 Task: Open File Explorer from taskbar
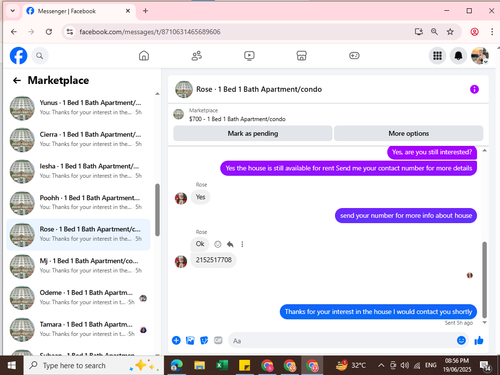(199, 366)
